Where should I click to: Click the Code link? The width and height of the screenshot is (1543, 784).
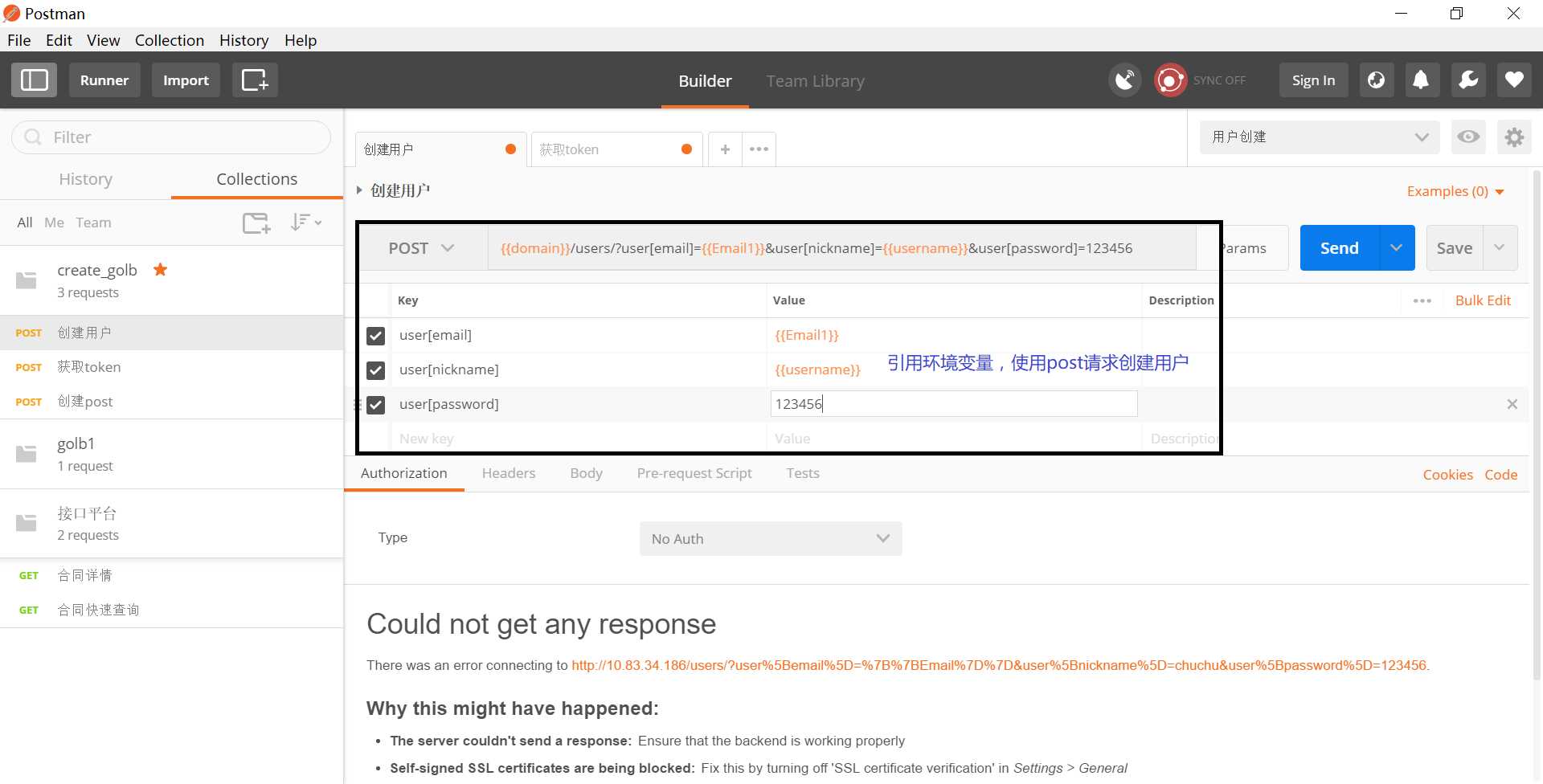[1500, 475]
